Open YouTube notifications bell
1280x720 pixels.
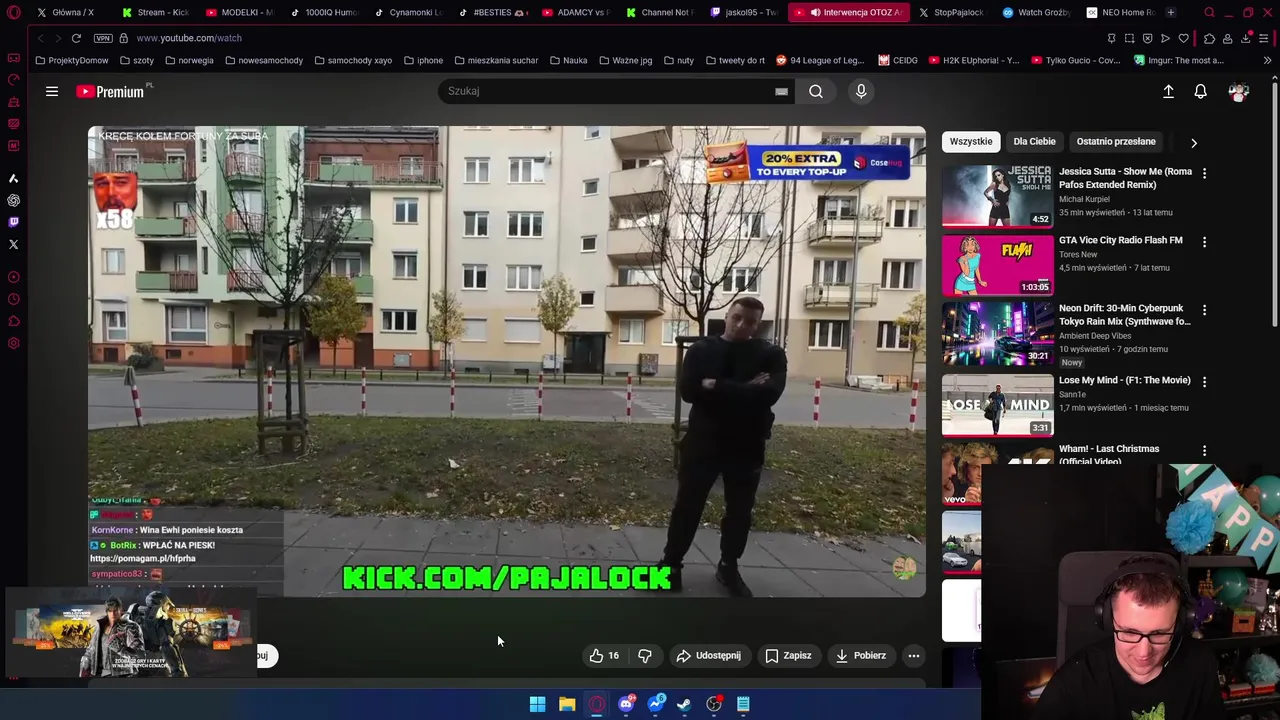[1200, 92]
